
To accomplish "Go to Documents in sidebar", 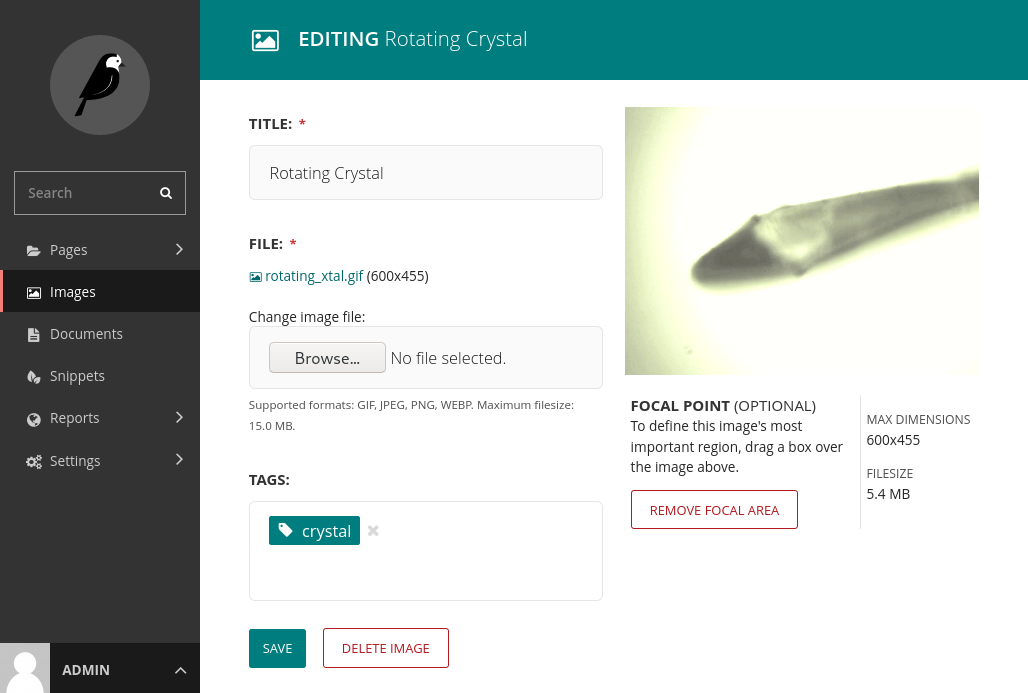I will 86,334.
